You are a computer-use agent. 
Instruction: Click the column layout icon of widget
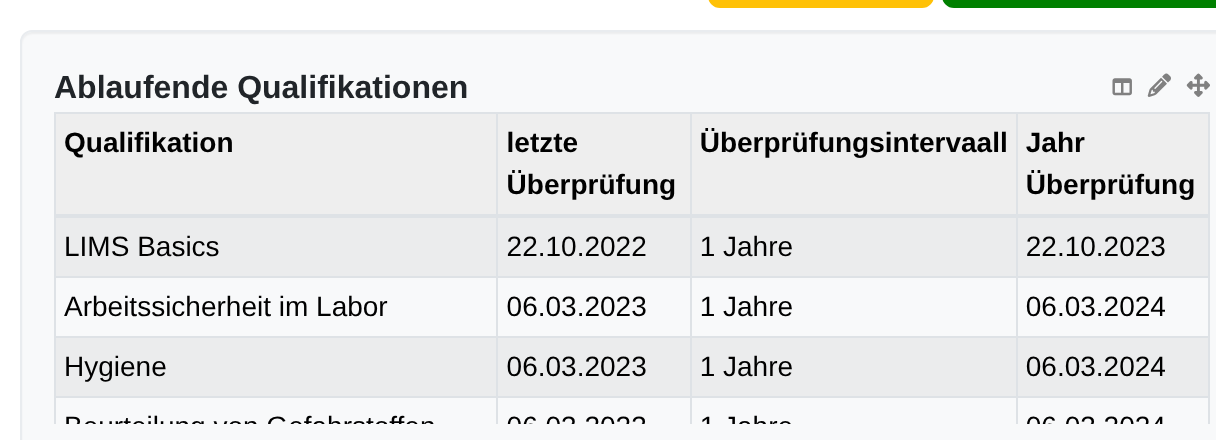tap(1122, 87)
